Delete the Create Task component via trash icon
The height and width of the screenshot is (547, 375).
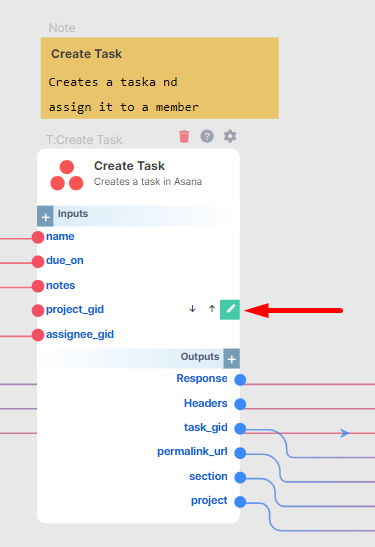184,136
